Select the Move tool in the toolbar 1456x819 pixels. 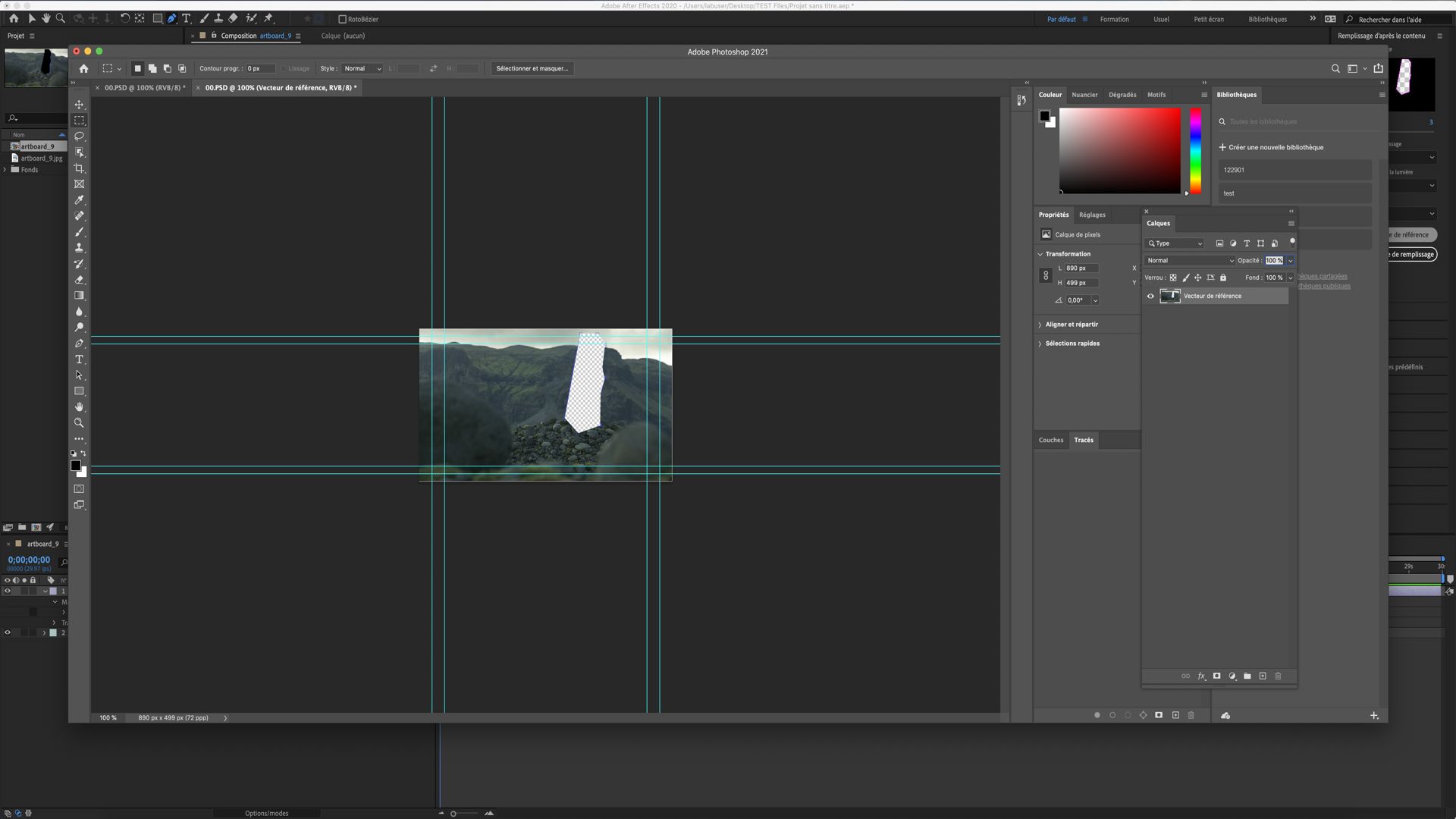79,106
